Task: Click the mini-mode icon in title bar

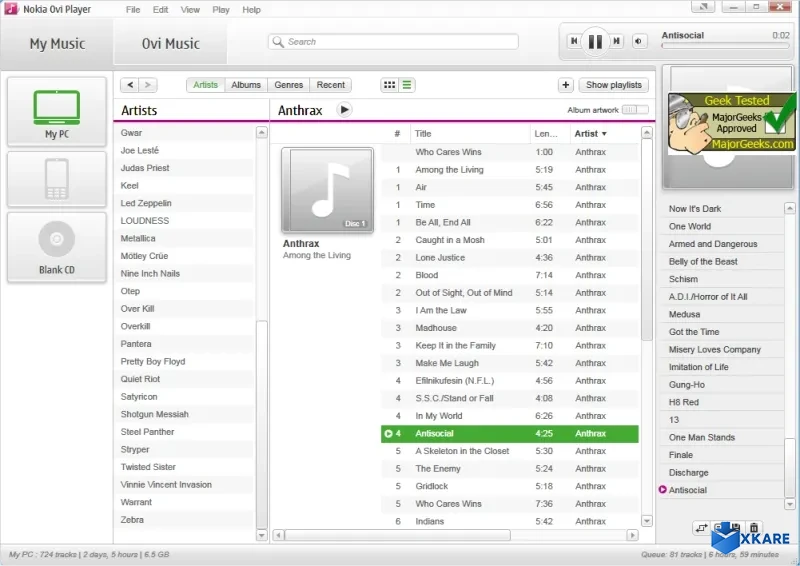Action: click(x=703, y=7)
